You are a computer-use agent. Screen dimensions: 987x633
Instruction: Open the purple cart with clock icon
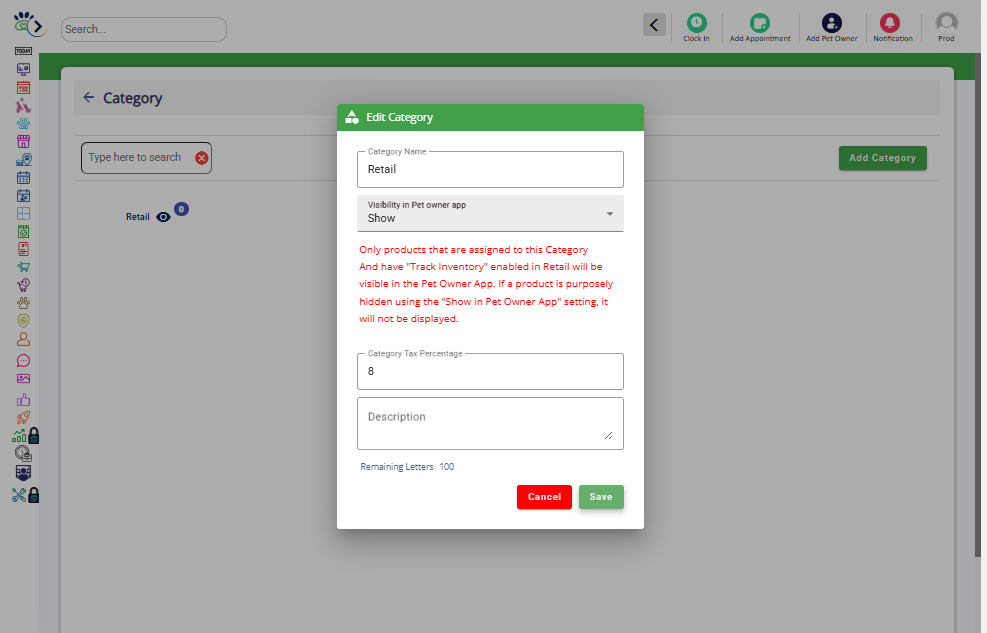[23, 285]
